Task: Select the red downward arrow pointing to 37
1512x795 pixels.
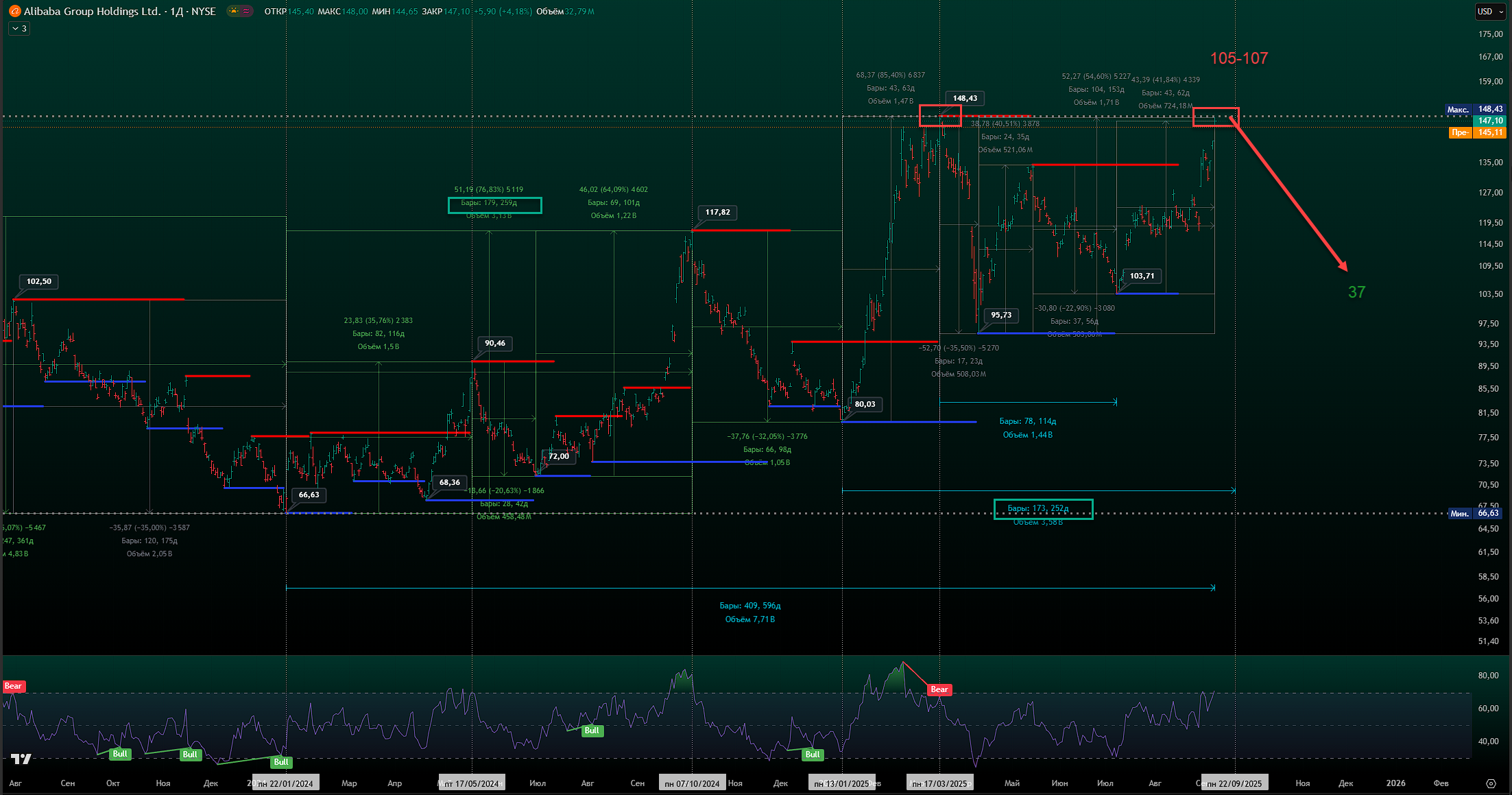Action: click(x=1289, y=193)
